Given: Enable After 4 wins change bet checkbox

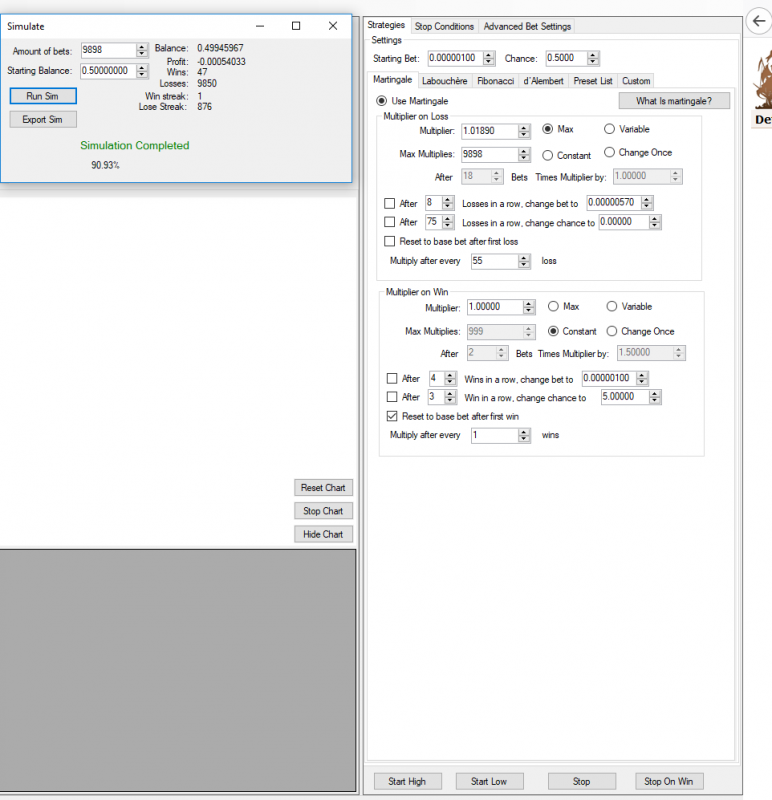Looking at the screenshot, I should click(x=392, y=379).
